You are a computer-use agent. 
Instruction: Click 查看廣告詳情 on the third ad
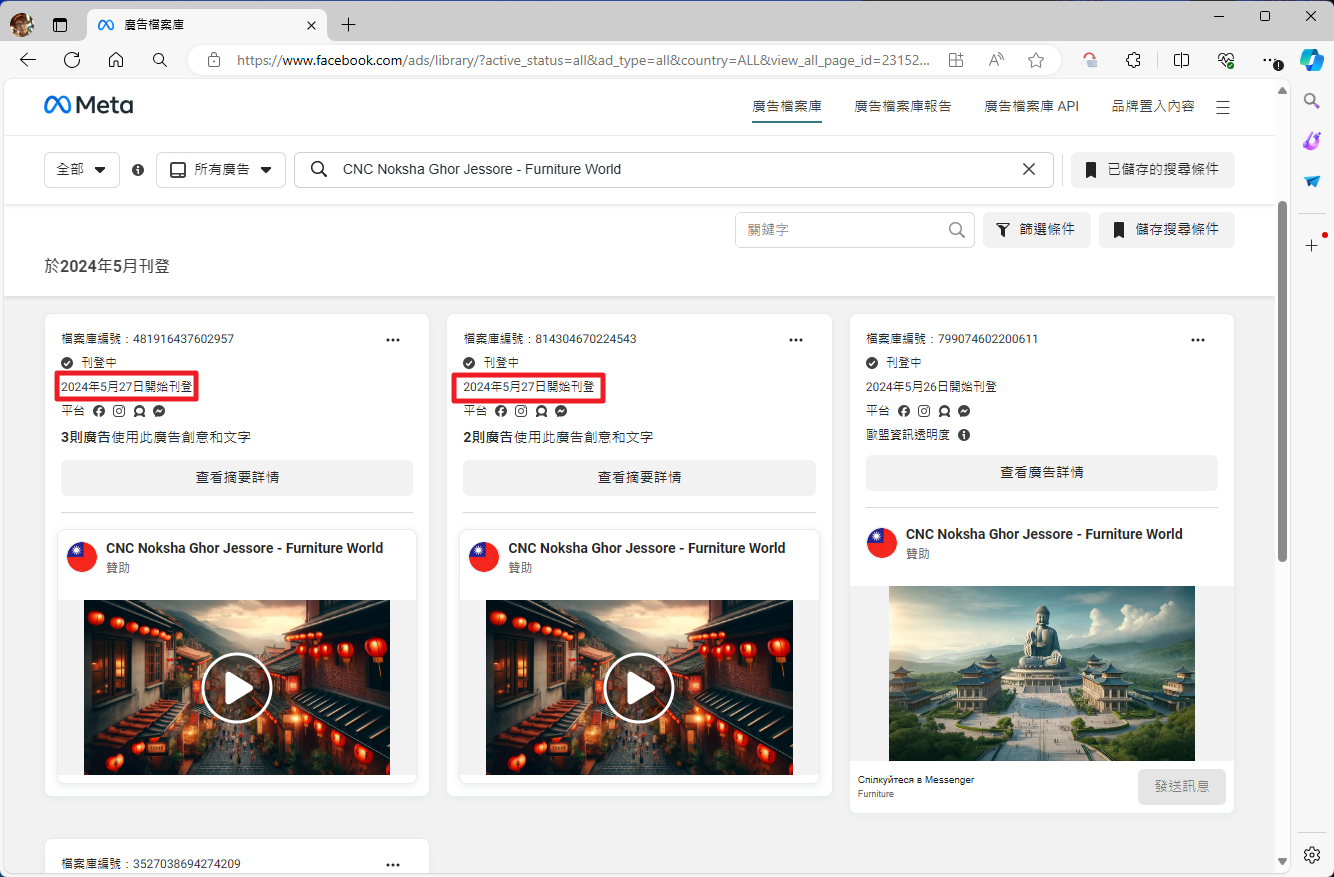pos(1041,472)
